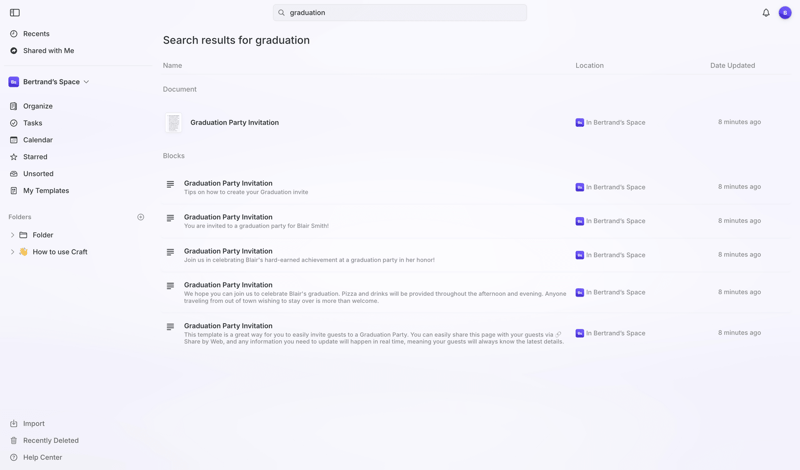Viewport: 800px width, 470px height.
Task: Click the user avatar icon
Action: [785, 13]
